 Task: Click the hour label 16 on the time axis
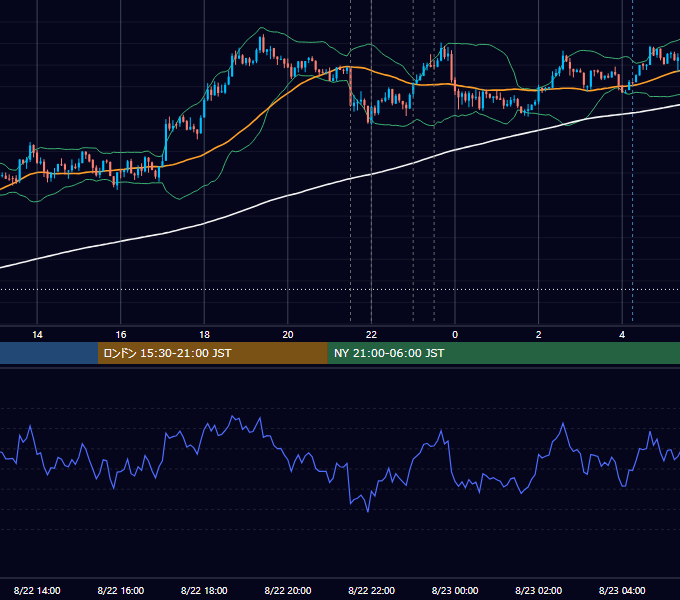[121, 335]
